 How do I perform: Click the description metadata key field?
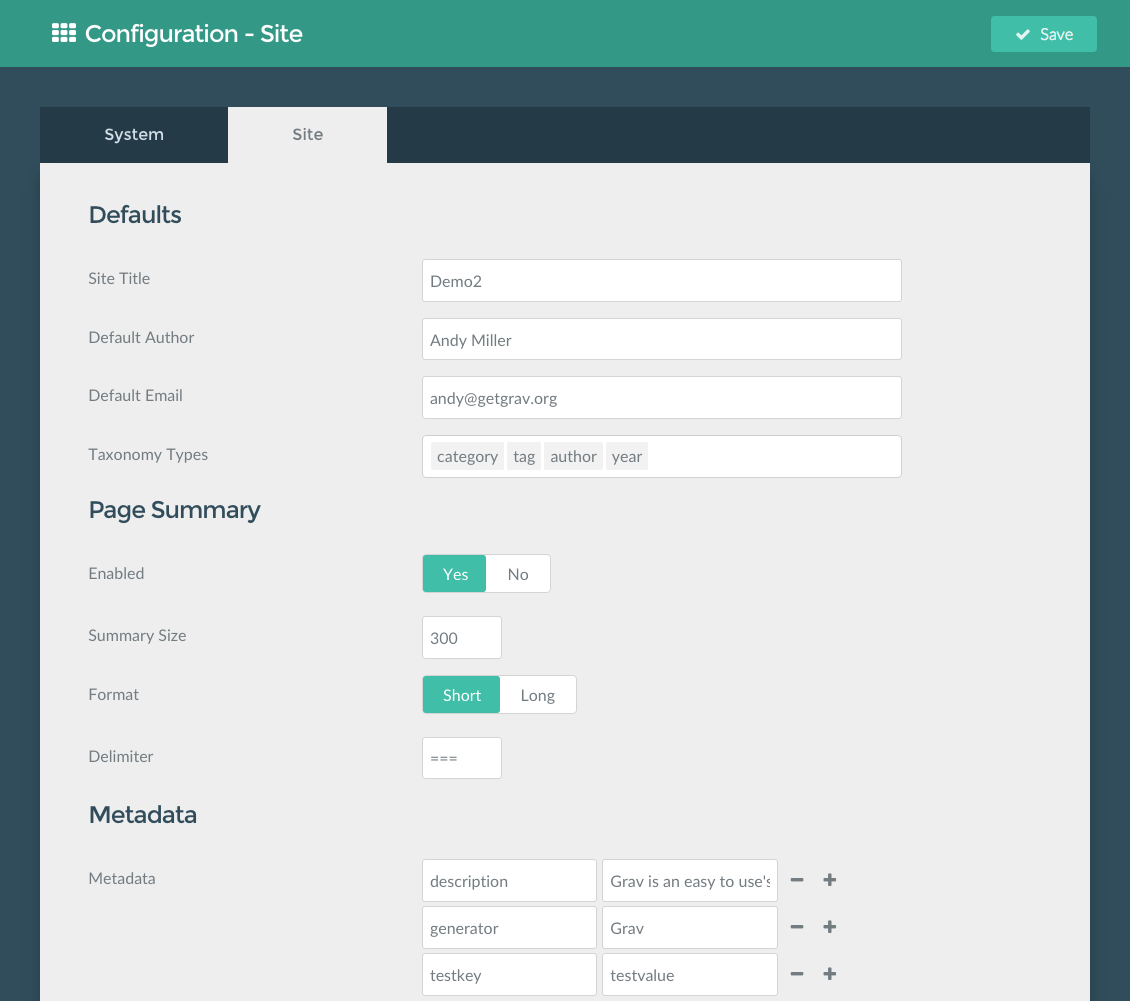(510, 881)
